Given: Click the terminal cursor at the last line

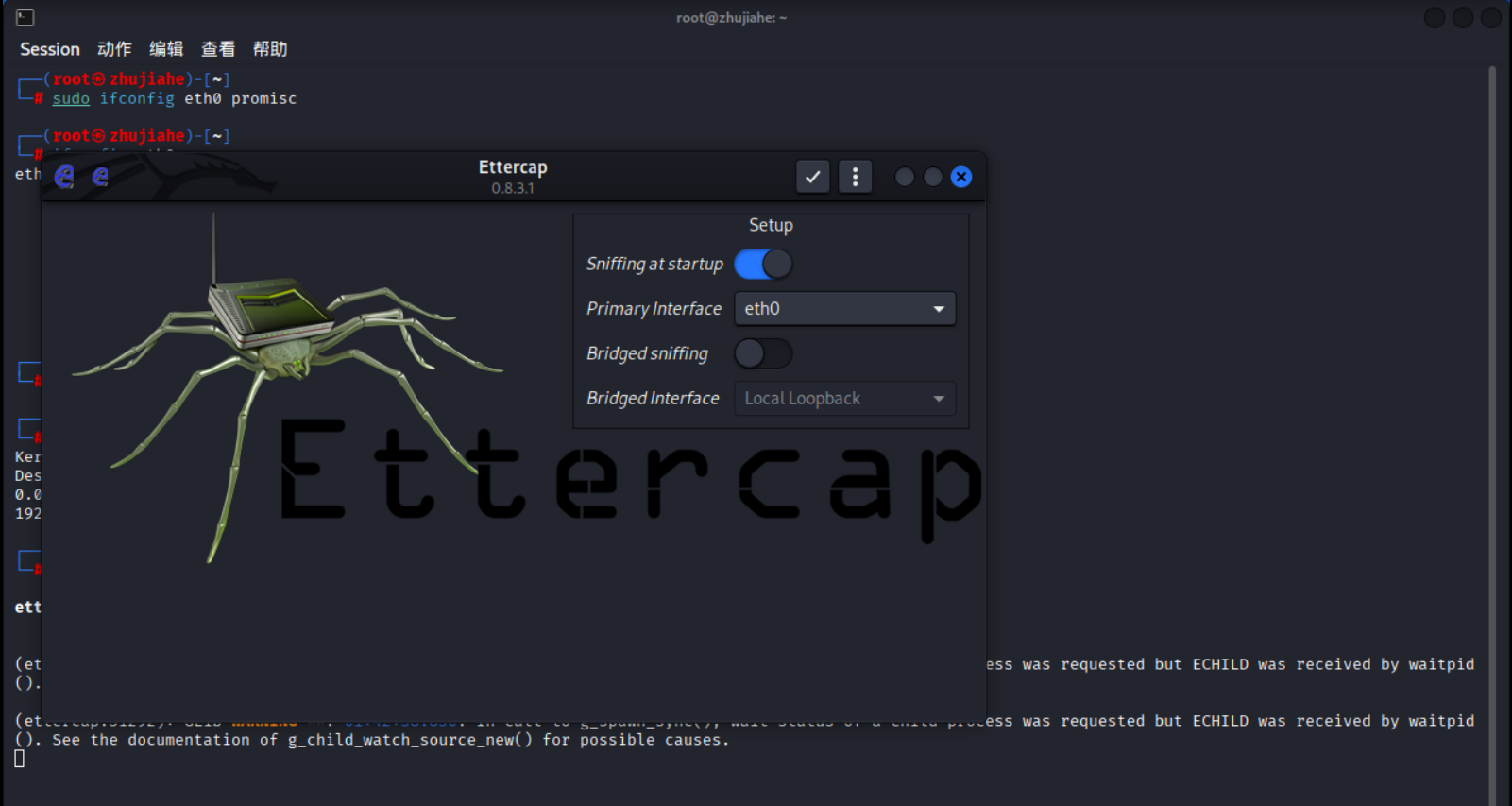Looking at the screenshot, I should 20,758.
